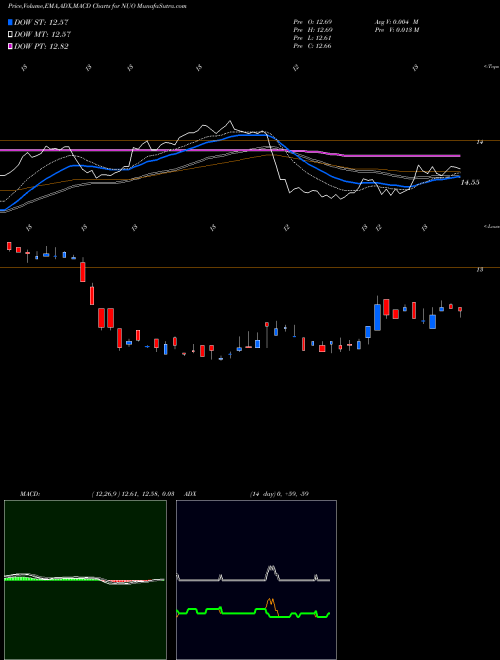
Task: Select the 'DOW PT: 12.82' legend label
Action: tap(41, 46)
